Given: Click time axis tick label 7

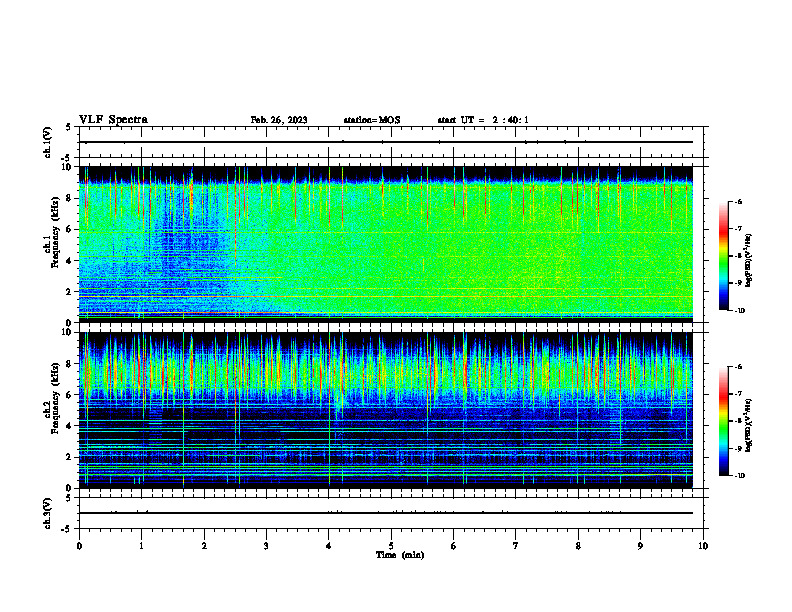Looking at the screenshot, I should [516, 546].
